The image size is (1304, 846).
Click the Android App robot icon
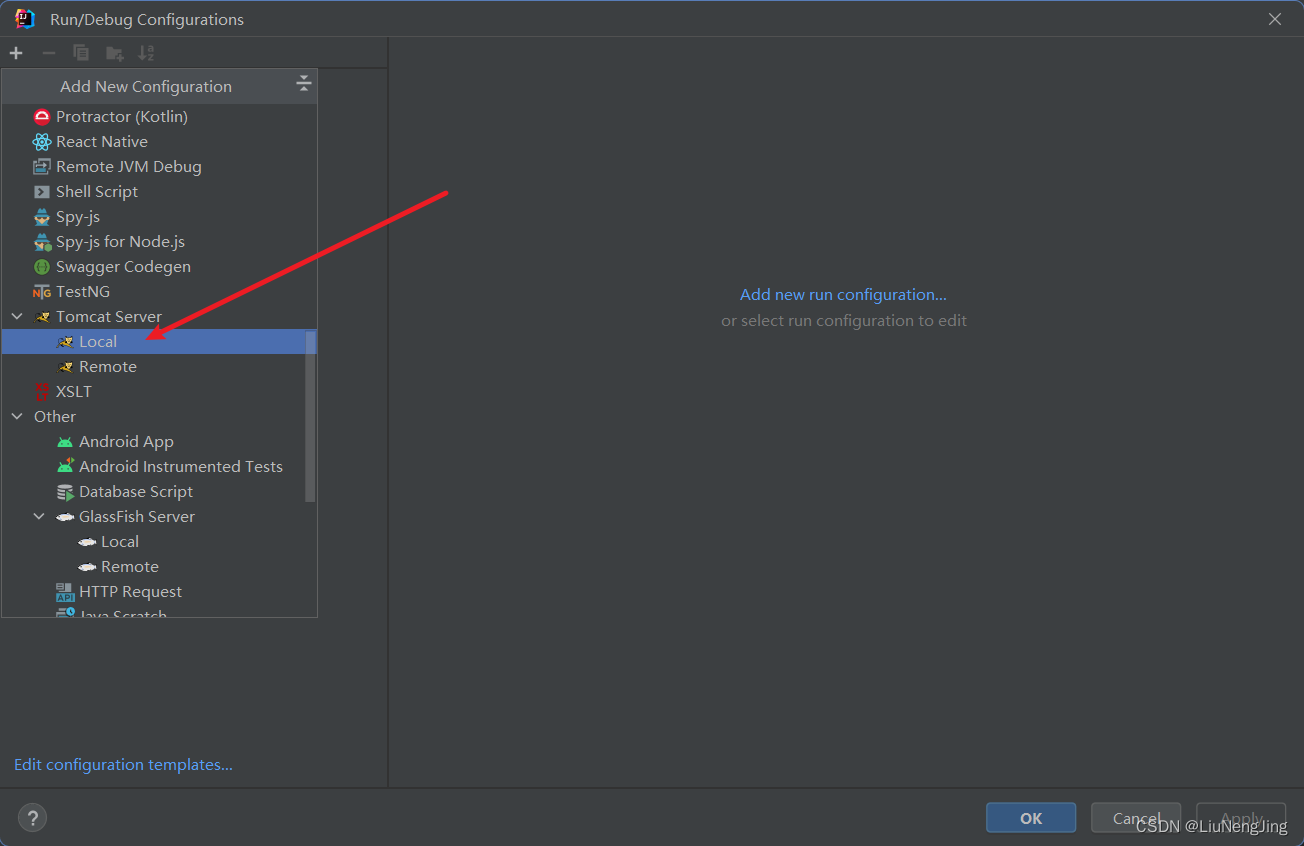65,442
